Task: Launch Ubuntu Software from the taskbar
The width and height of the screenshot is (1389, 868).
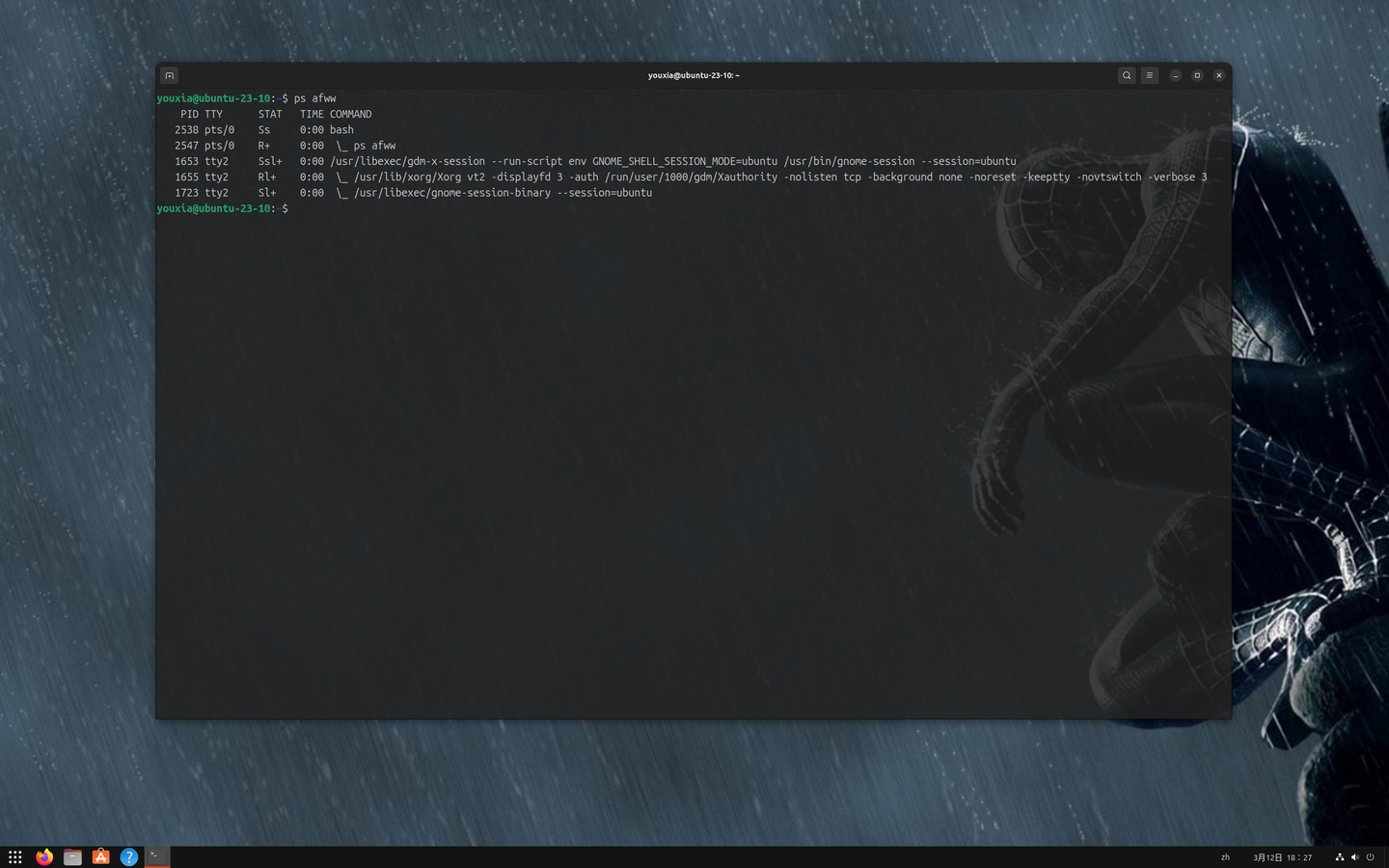Action: coord(100,856)
